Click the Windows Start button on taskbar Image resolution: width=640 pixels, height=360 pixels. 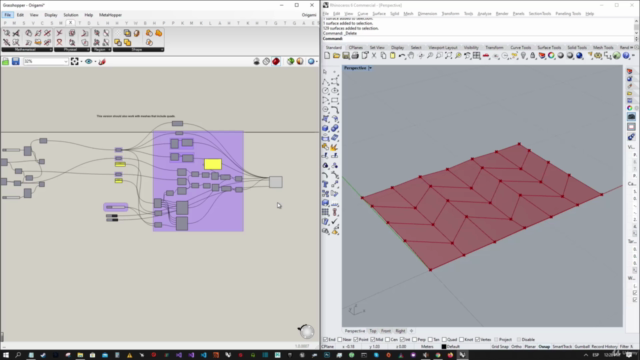pos(6,355)
